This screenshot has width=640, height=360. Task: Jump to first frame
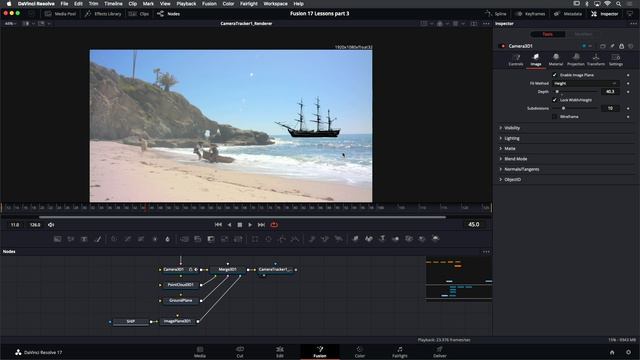218,225
